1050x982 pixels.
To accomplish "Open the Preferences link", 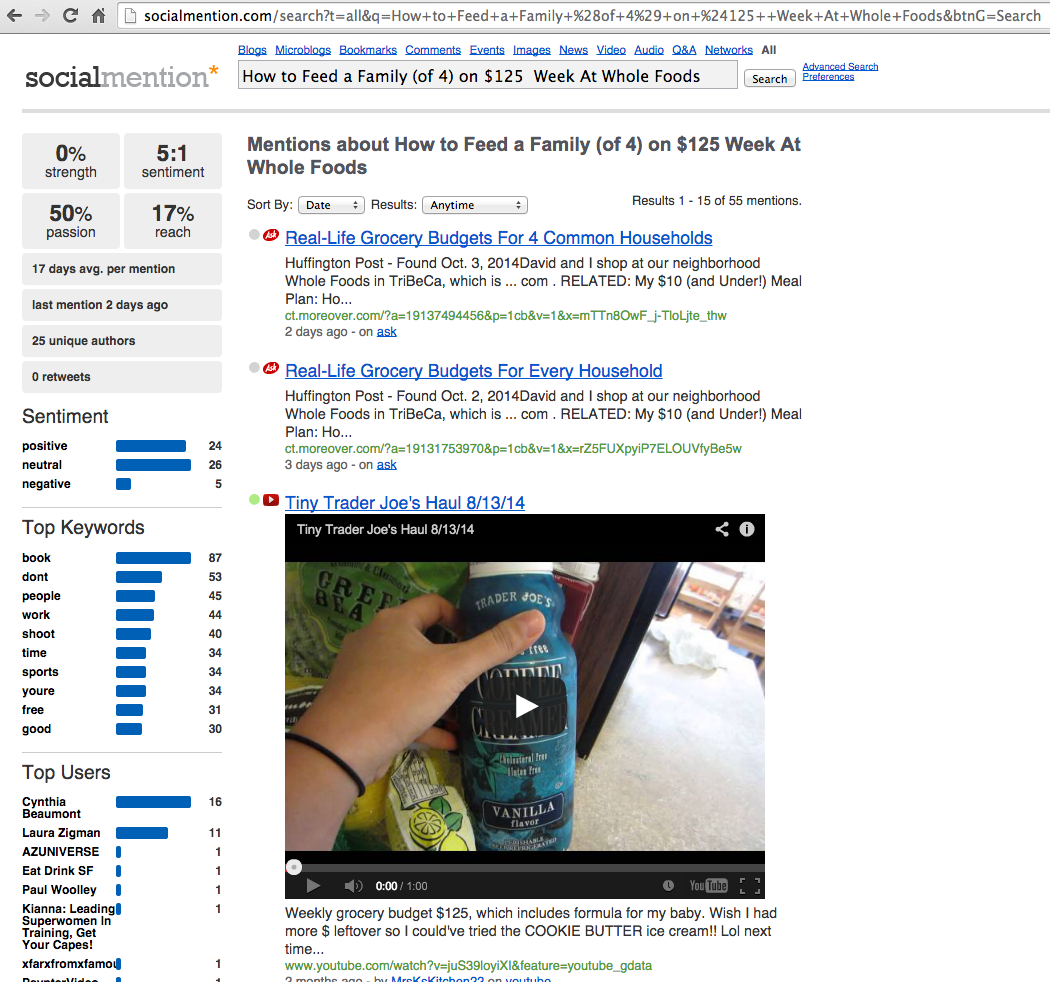I will pos(828,76).
